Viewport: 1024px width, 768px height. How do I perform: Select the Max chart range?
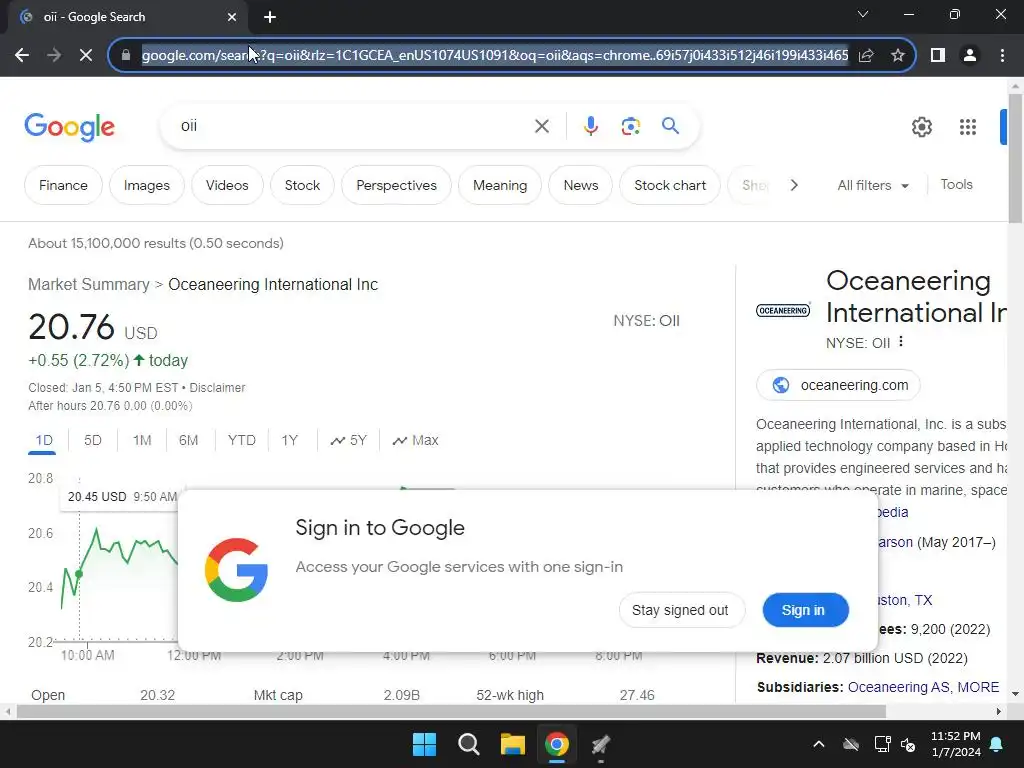pos(415,440)
